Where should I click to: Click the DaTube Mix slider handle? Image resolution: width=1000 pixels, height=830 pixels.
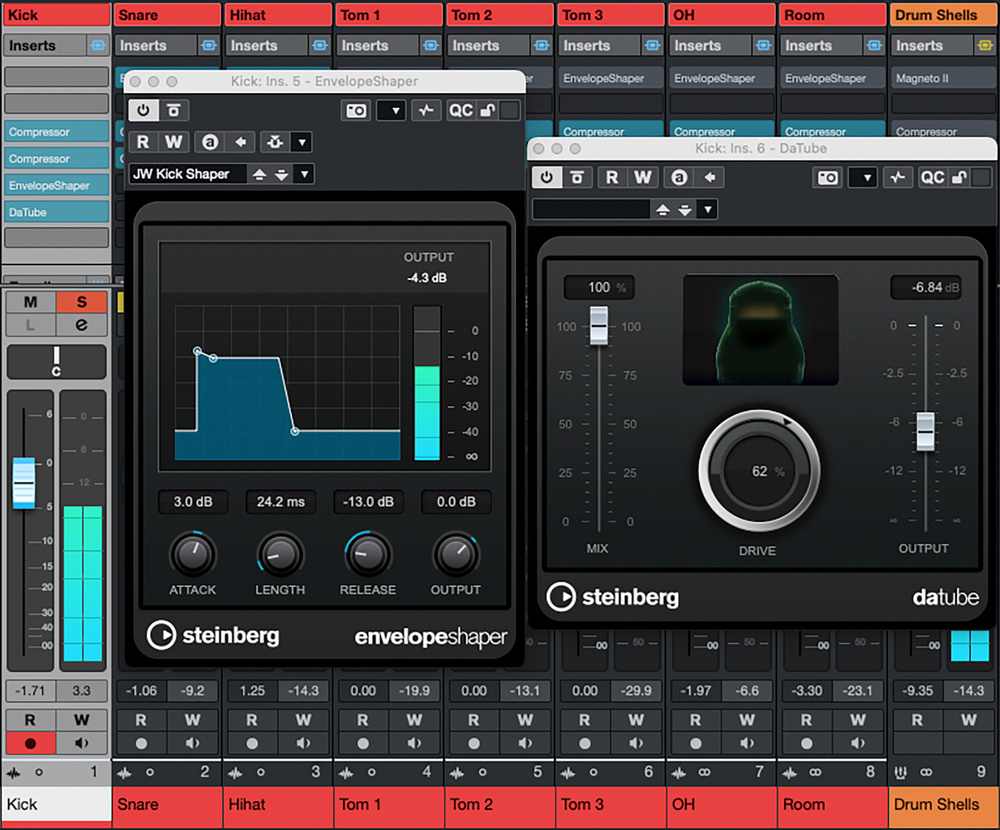click(x=598, y=325)
